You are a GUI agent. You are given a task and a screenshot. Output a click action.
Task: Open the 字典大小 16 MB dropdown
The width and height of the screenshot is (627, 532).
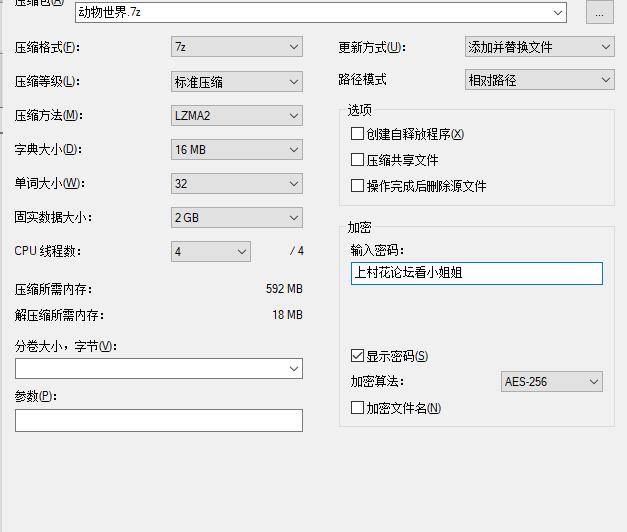point(237,150)
